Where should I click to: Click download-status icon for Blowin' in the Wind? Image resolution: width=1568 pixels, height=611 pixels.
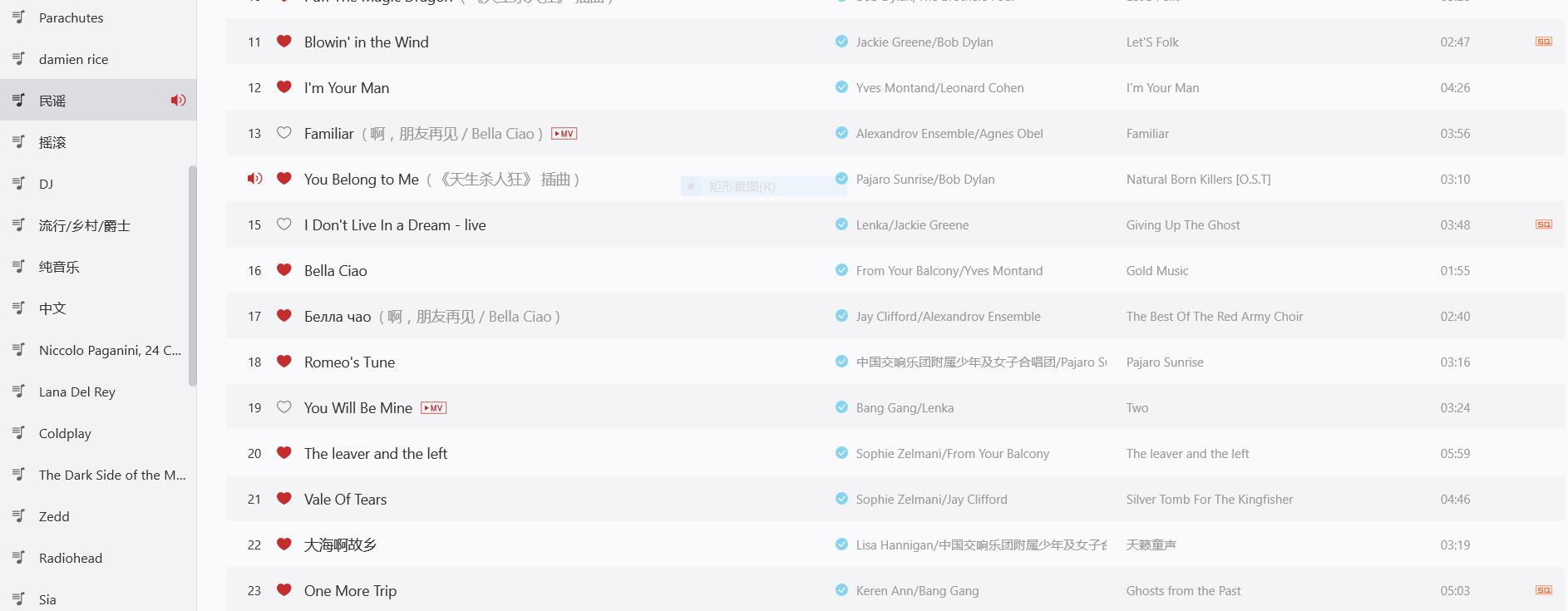(x=841, y=42)
